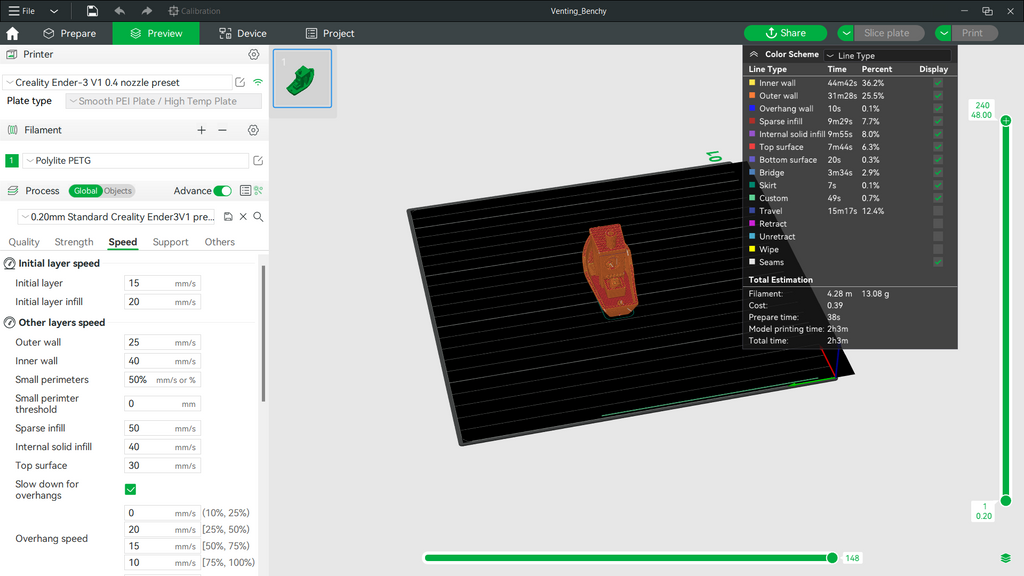Open the Calibration tool
This screenshot has height=576, width=1024.
pos(194,10)
